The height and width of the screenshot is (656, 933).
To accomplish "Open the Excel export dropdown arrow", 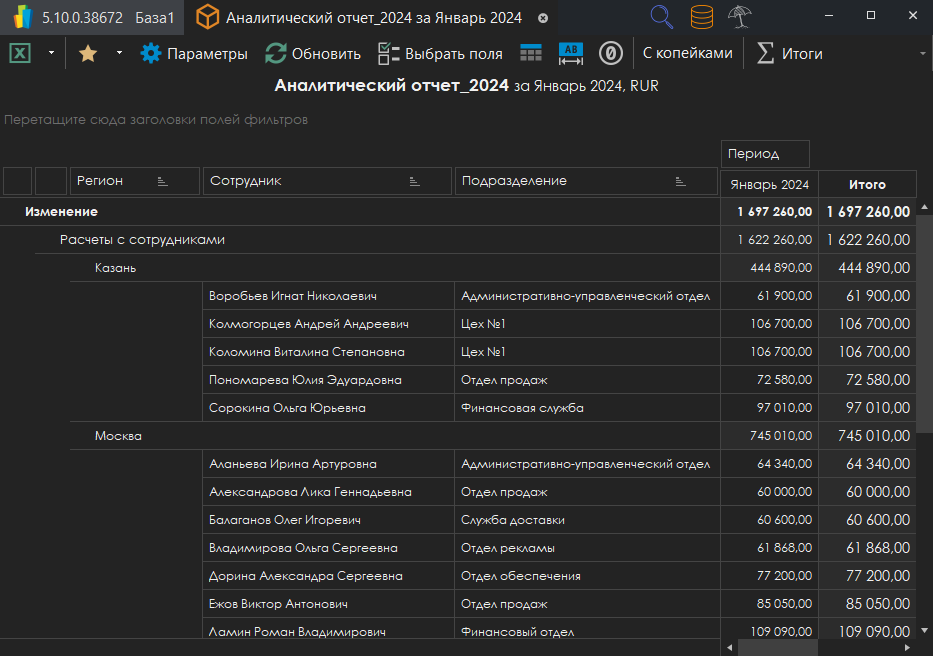I will 50,54.
